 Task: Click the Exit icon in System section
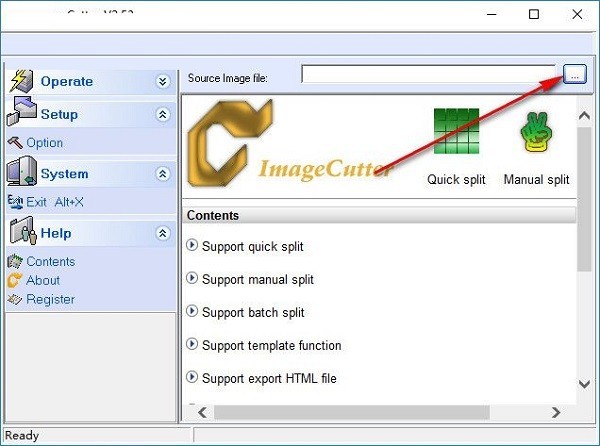pos(15,202)
